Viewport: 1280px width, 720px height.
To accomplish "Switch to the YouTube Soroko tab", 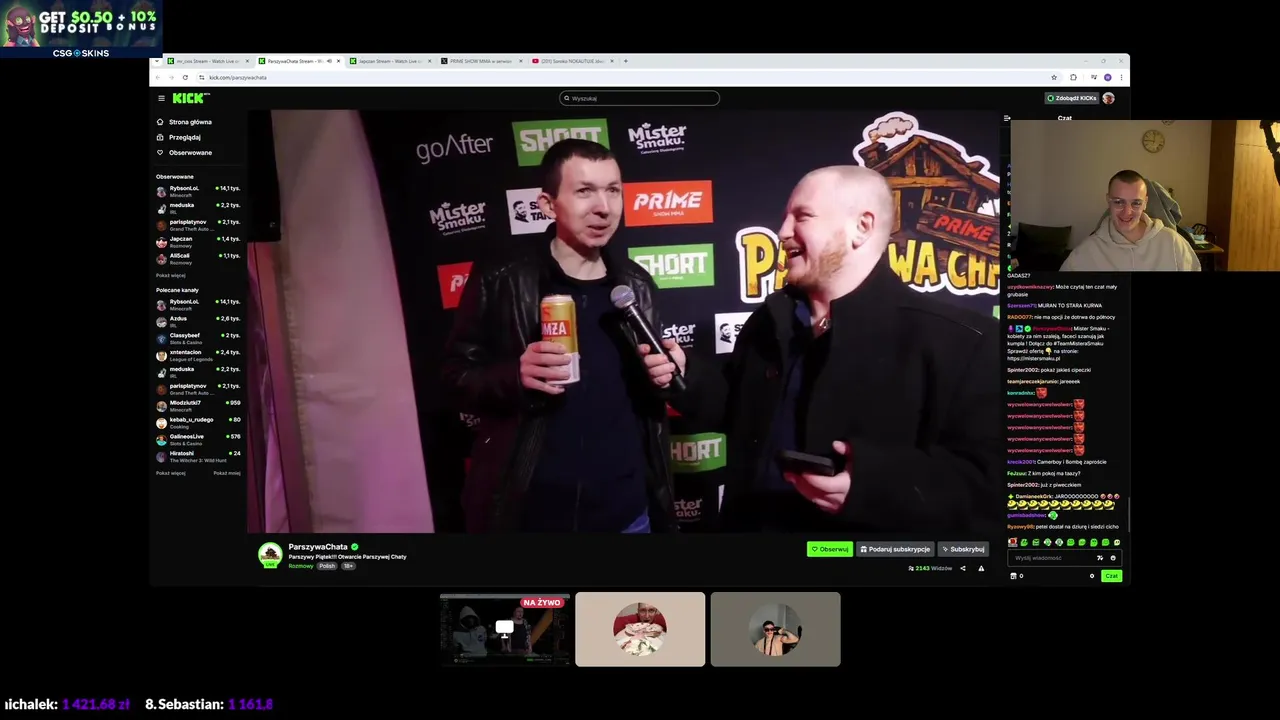I will [x=573, y=61].
